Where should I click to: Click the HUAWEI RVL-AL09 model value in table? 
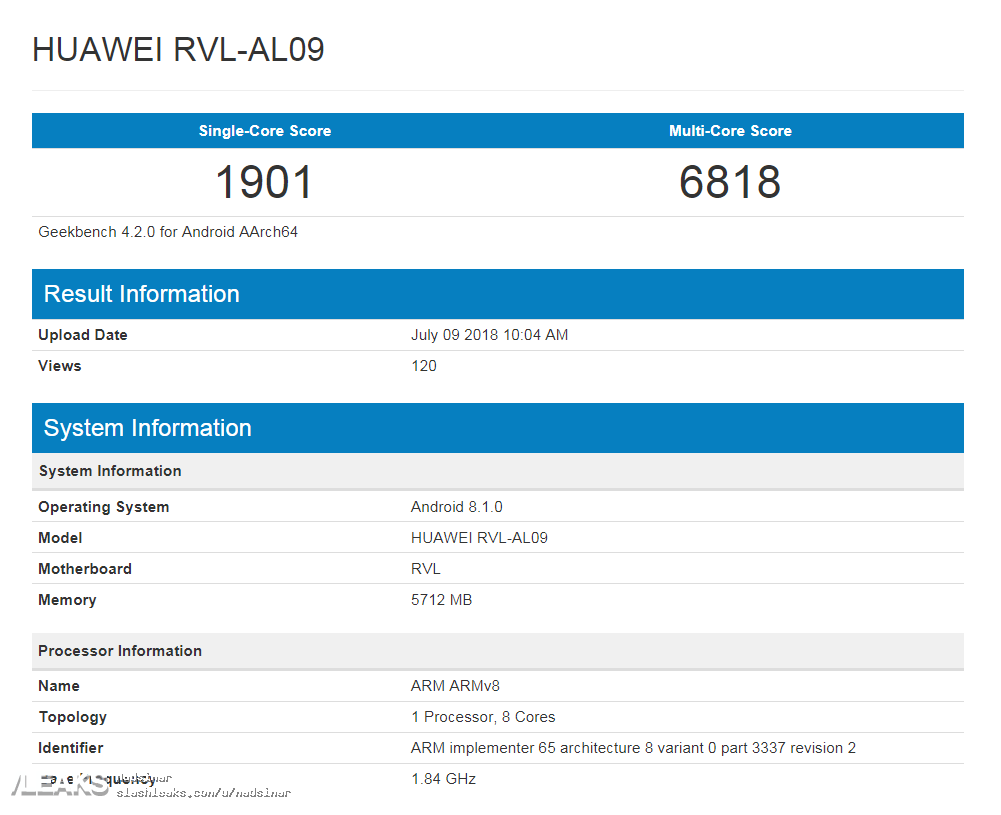pos(479,538)
